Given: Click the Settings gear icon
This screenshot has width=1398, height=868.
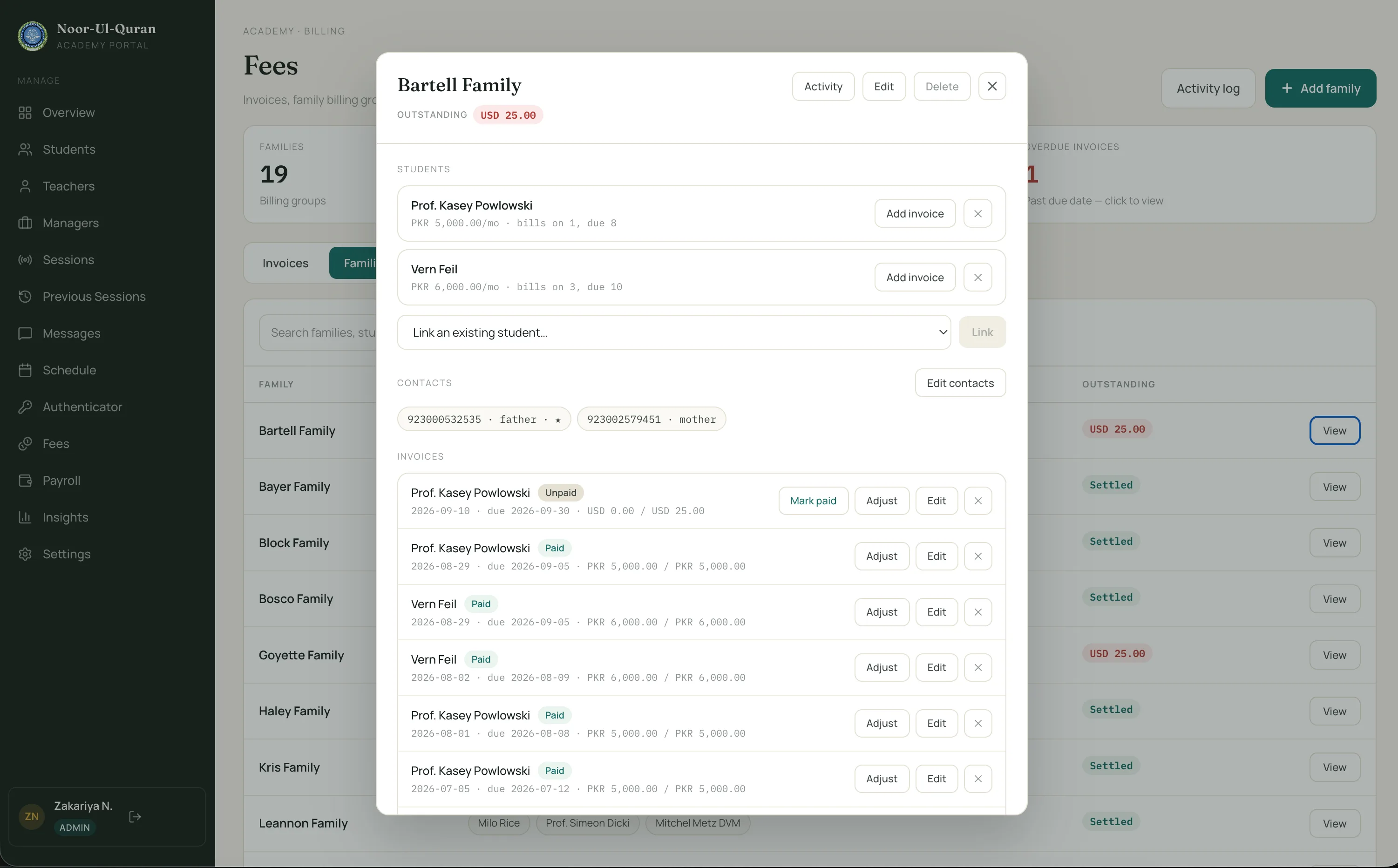Looking at the screenshot, I should (25, 553).
